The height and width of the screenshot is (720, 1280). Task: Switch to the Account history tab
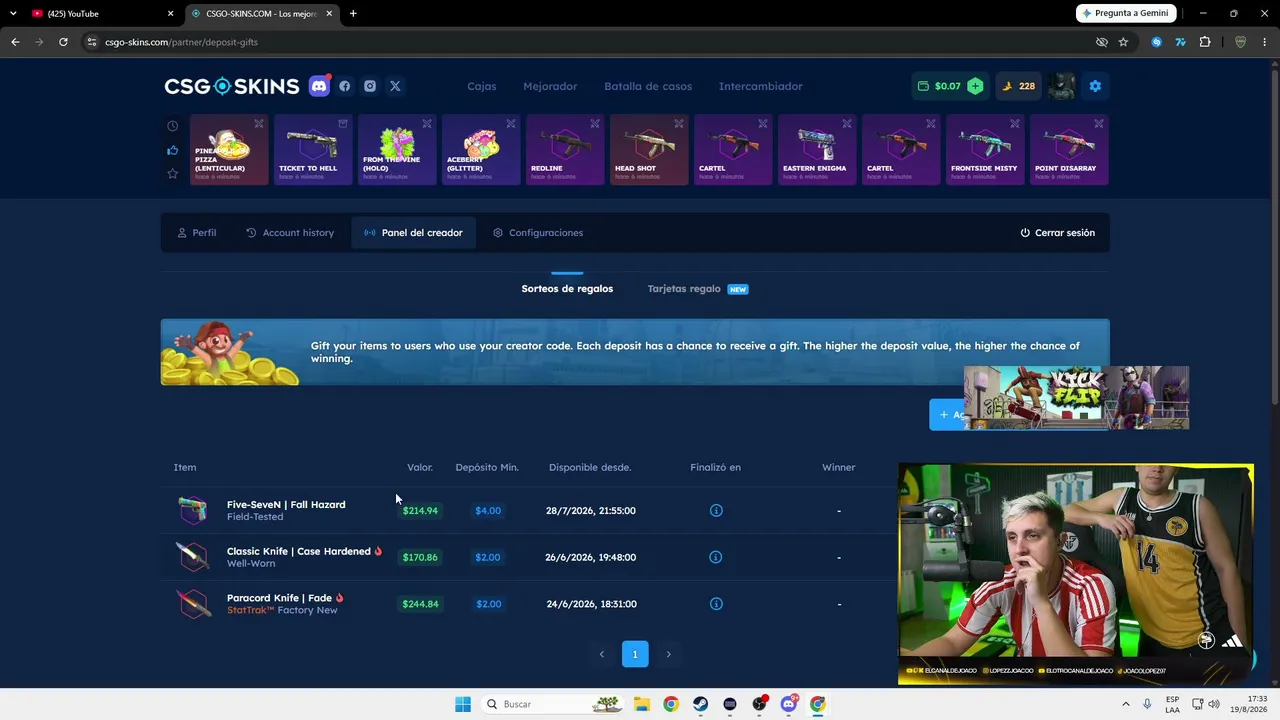[290, 233]
